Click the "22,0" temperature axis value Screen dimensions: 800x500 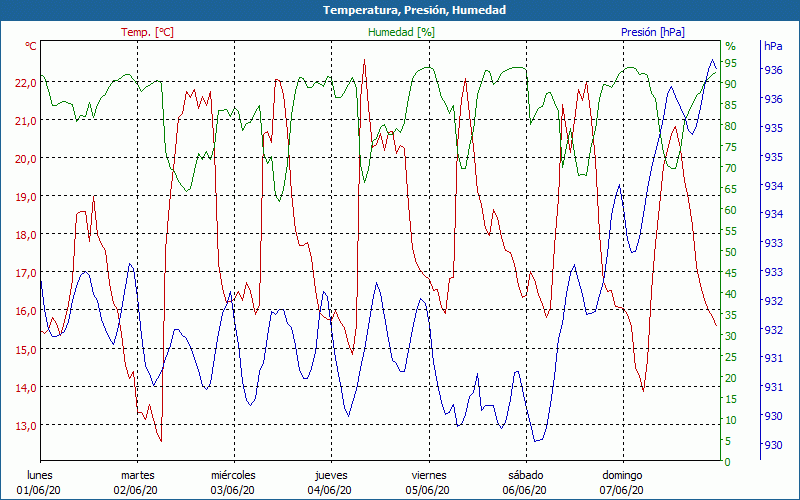[x=26, y=83]
